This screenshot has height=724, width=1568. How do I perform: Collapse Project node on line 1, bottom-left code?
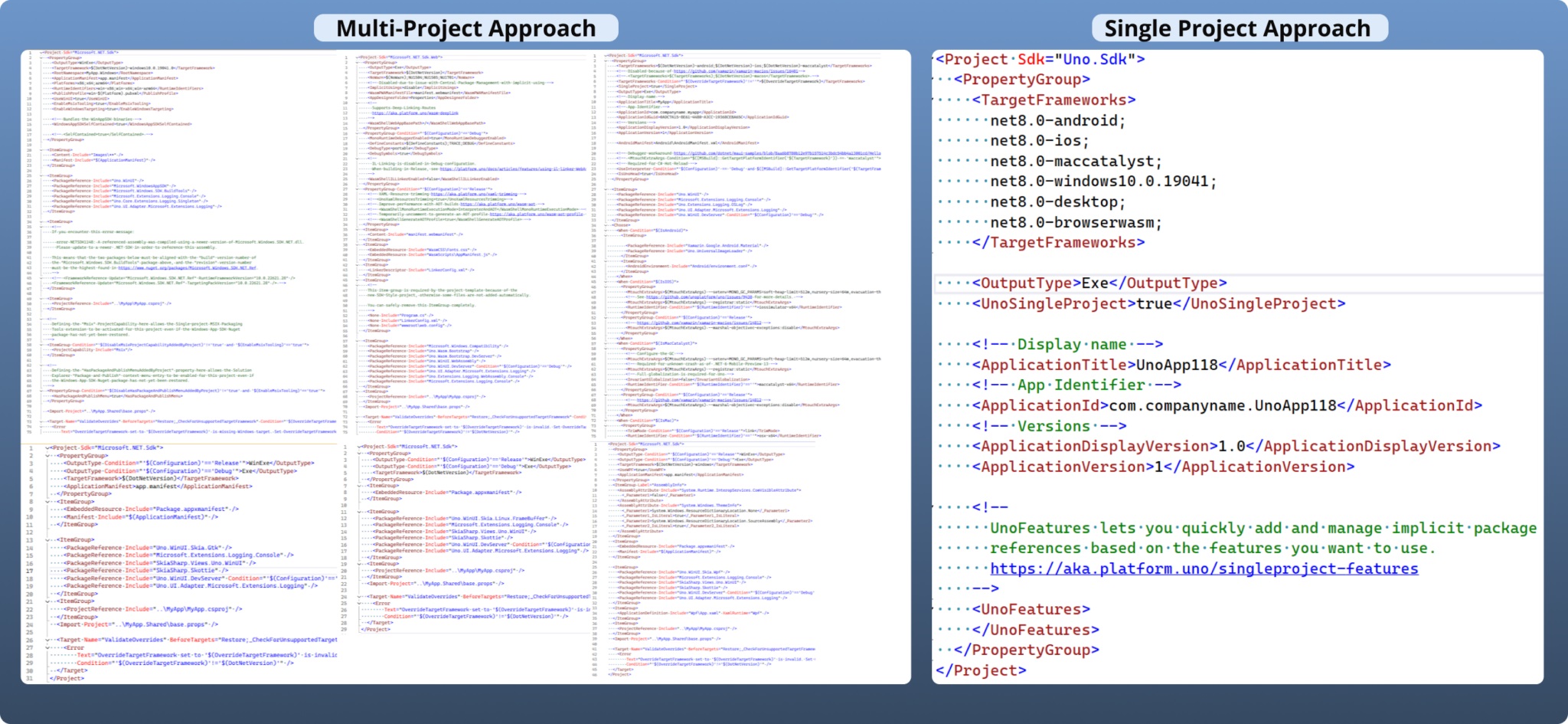coord(47,448)
